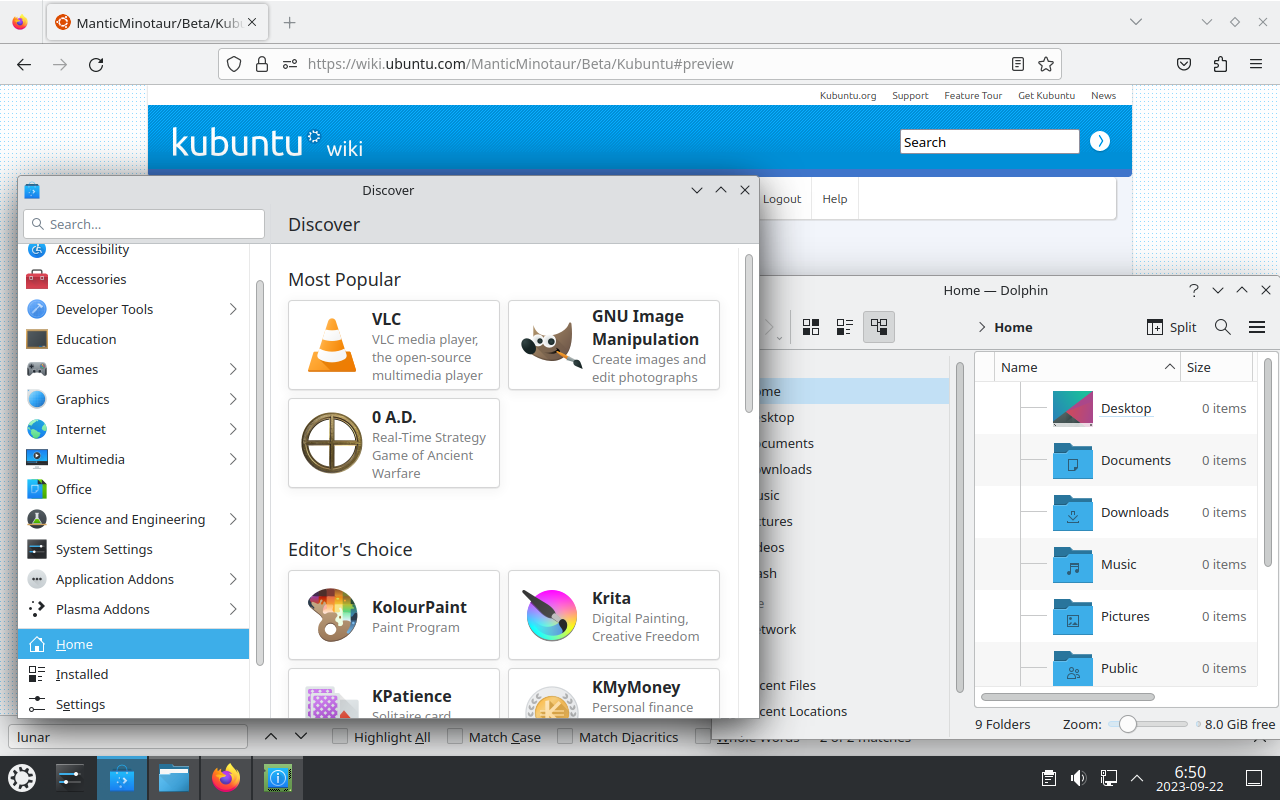1280x800 pixels.
Task: Open Firefox list all tabs dropdown
Action: (1136, 22)
